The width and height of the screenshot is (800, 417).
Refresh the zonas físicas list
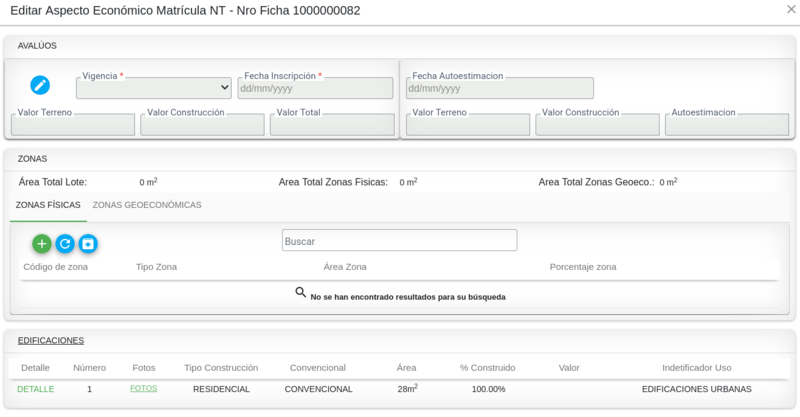[65, 243]
